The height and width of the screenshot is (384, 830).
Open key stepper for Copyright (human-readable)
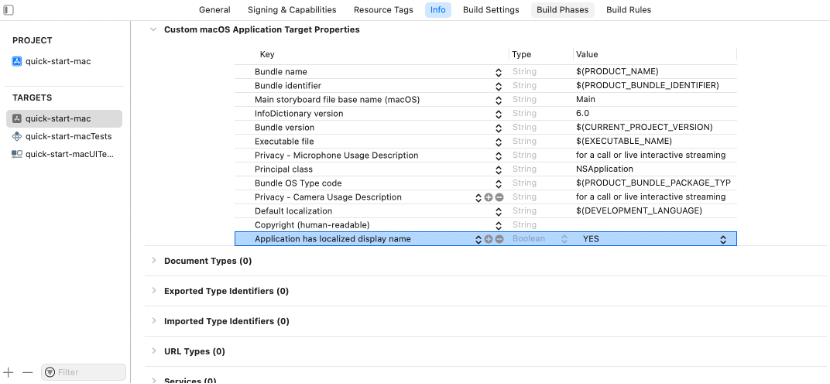498,225
